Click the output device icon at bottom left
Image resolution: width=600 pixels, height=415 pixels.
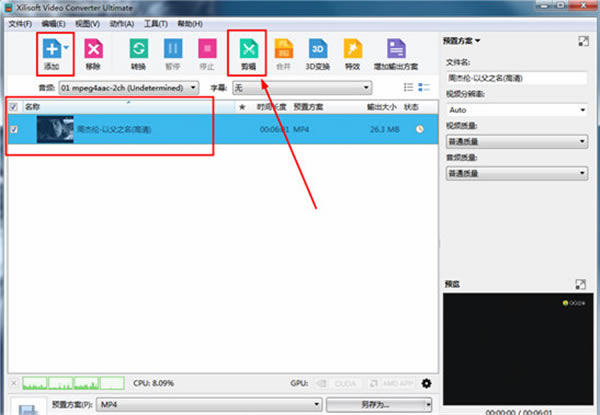pos(28,408)
